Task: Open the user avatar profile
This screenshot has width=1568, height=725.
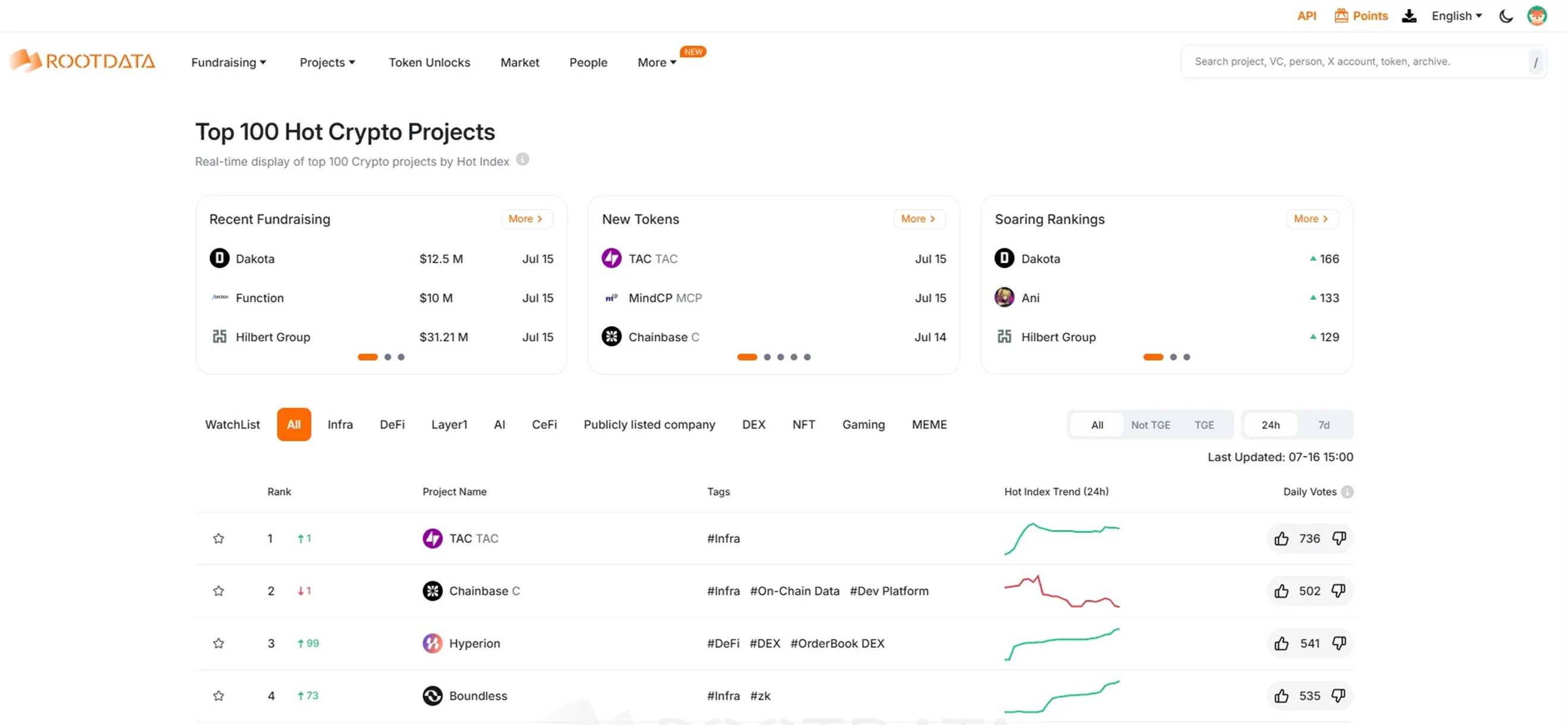Action: coord(1537,17)
